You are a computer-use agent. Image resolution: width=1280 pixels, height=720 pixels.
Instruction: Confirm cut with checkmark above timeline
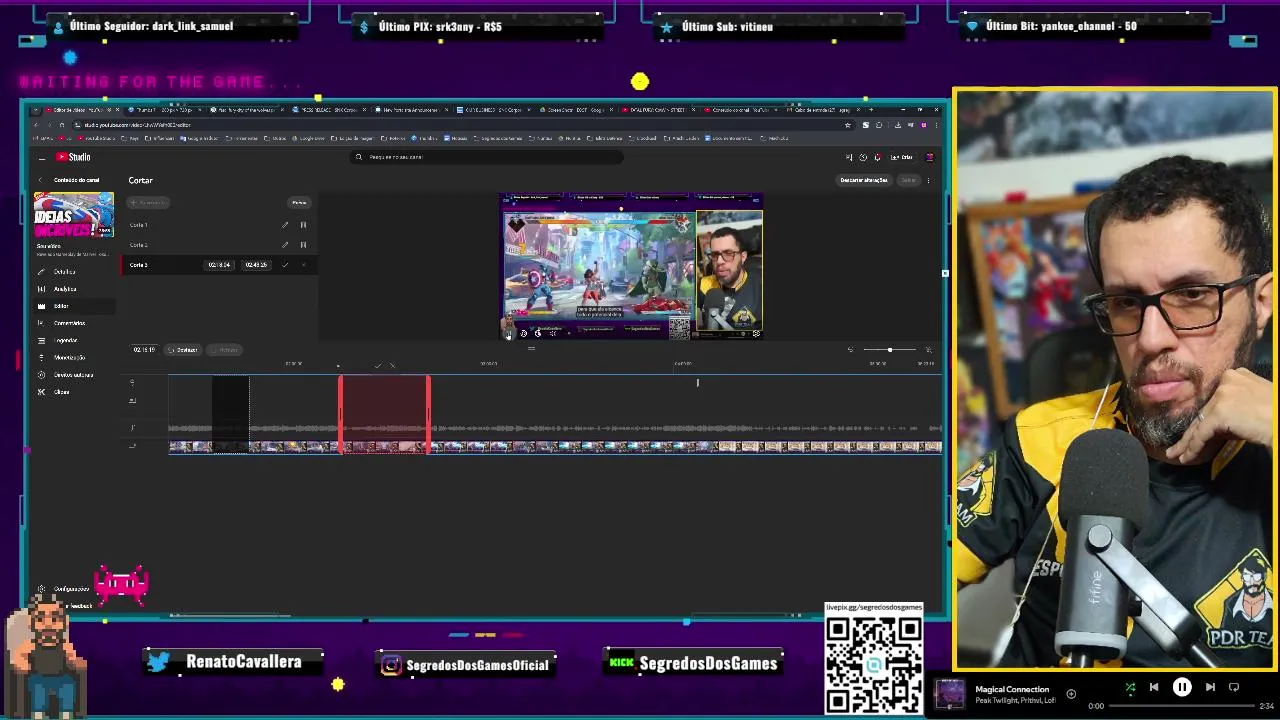(x=378, y=365)
